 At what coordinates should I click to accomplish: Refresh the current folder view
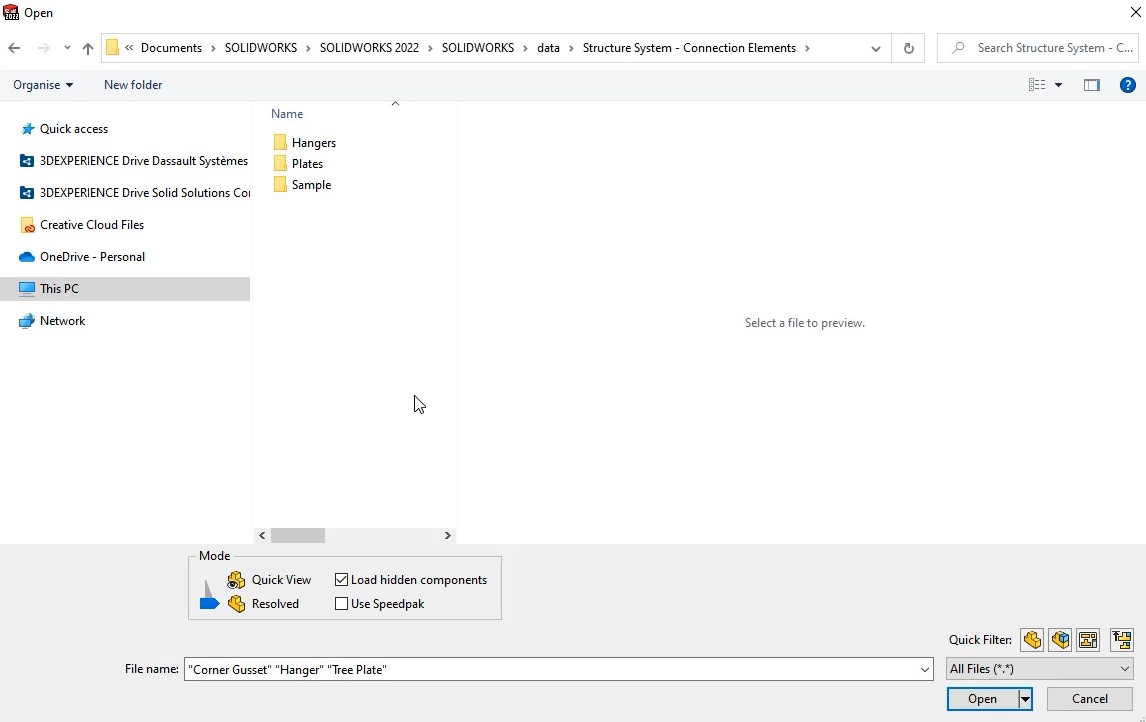pos(908,47)
